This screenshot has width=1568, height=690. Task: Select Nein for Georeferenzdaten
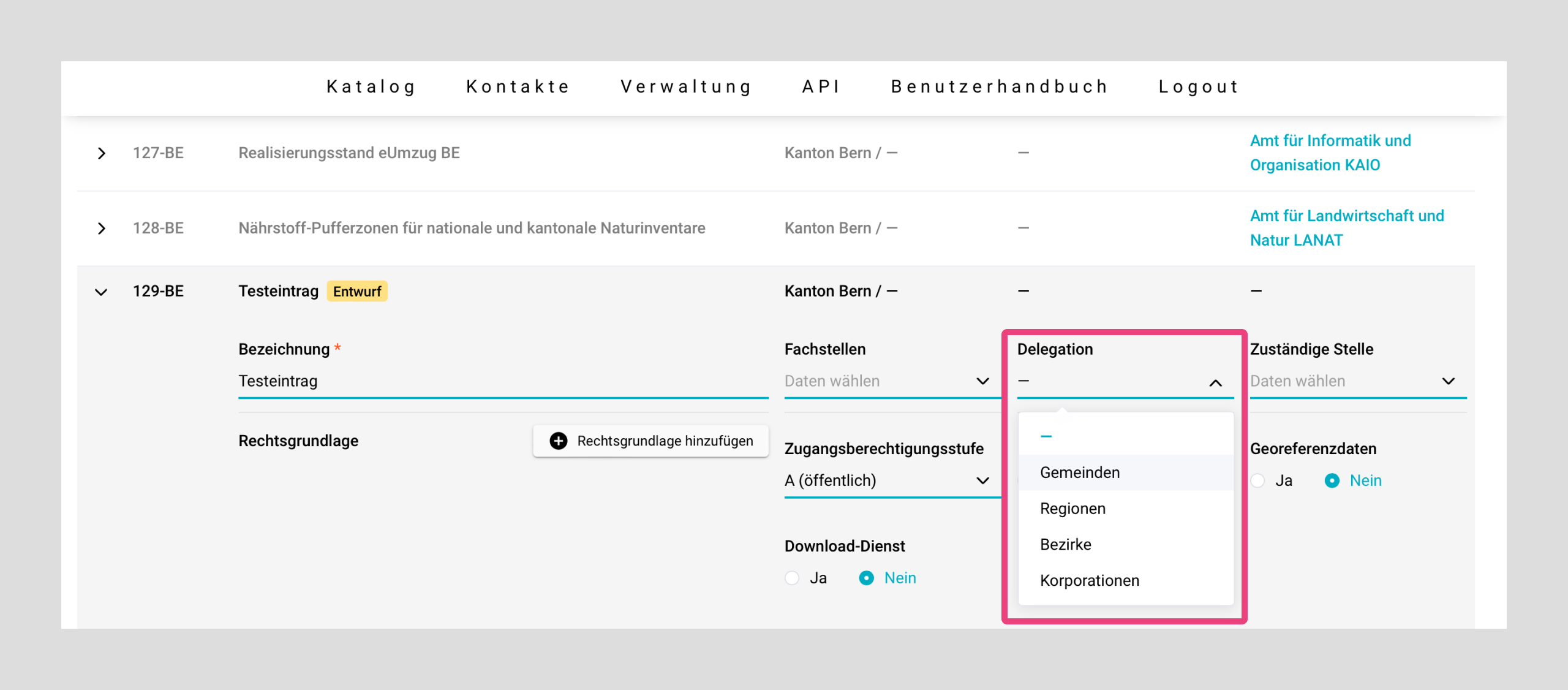pyautogui.click(x=1332, y=481)
